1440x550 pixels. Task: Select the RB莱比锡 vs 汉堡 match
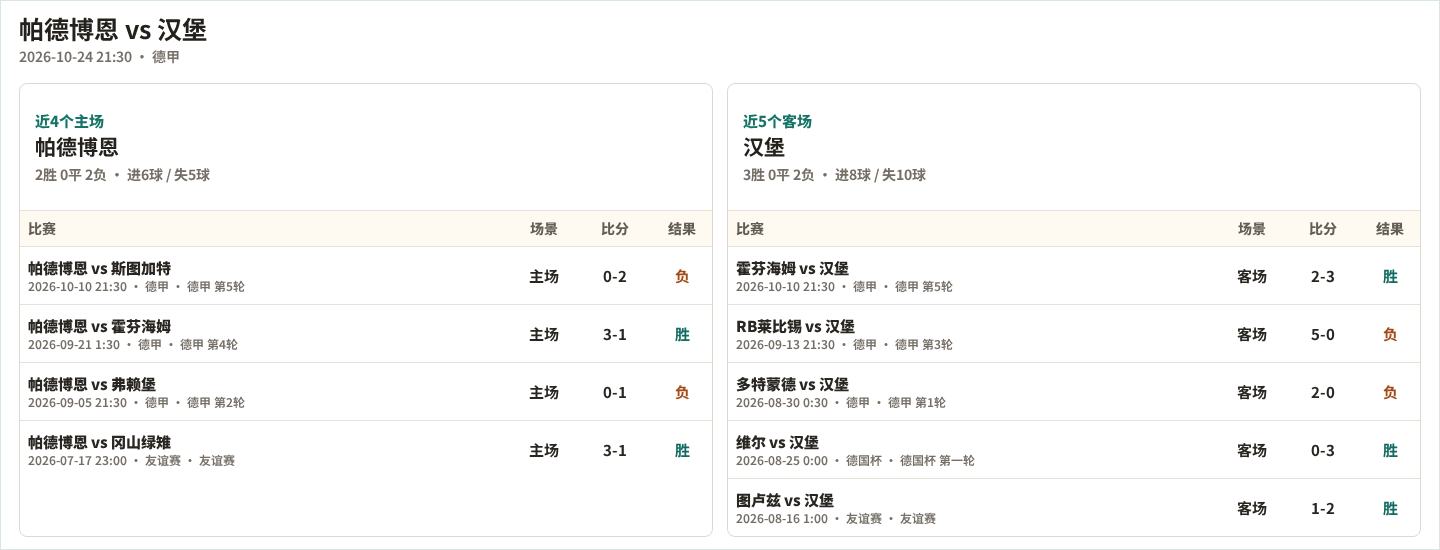[x=1074, y=334]
